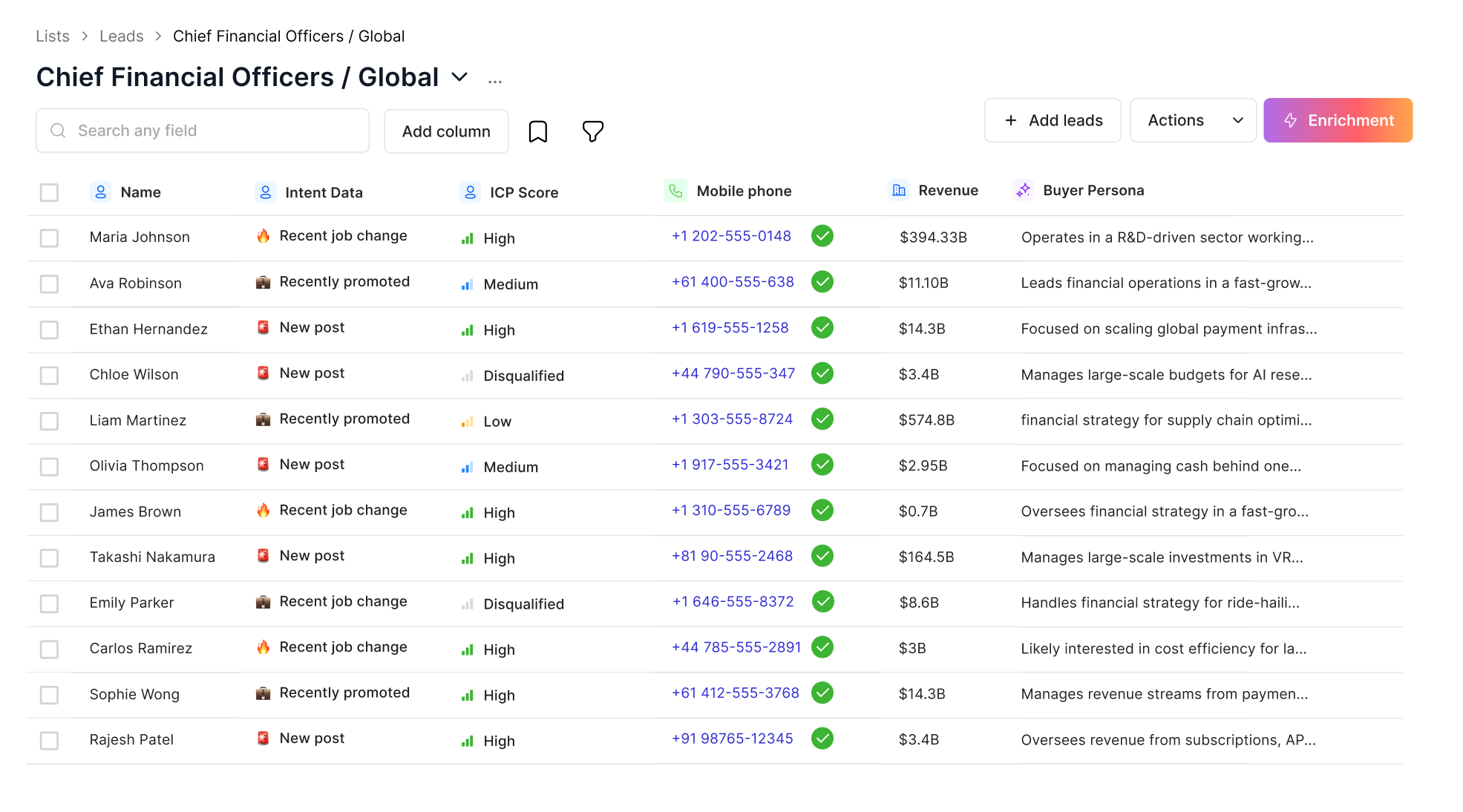Tick the Liam Martinez row checkbox
This screenshot has height=812, width=1463.
coord(49,421)
